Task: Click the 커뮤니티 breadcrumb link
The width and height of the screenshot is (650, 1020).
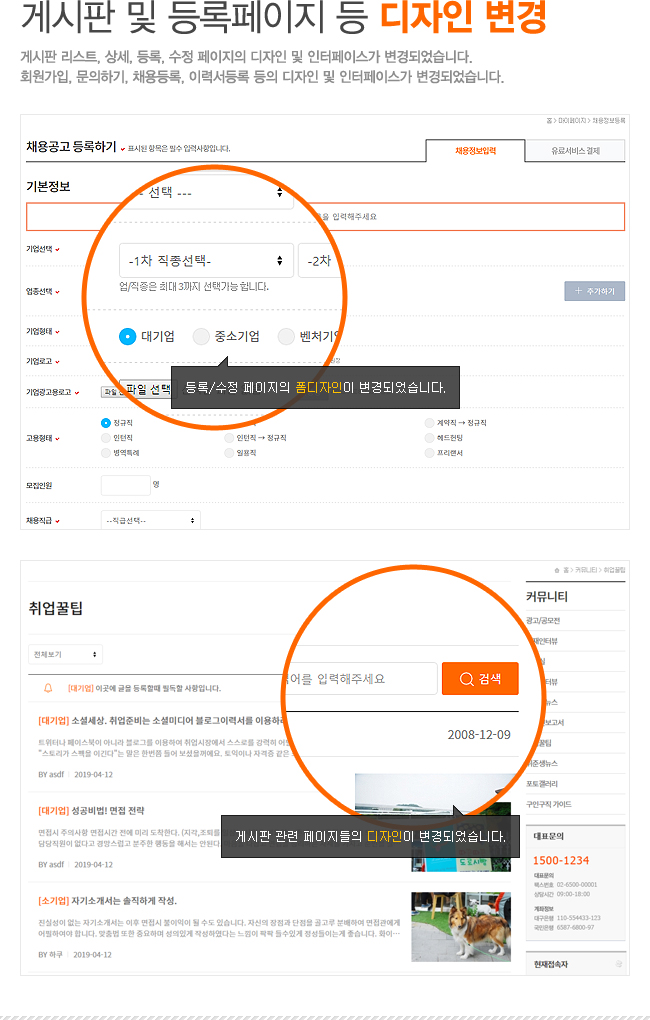Action: 587,570
